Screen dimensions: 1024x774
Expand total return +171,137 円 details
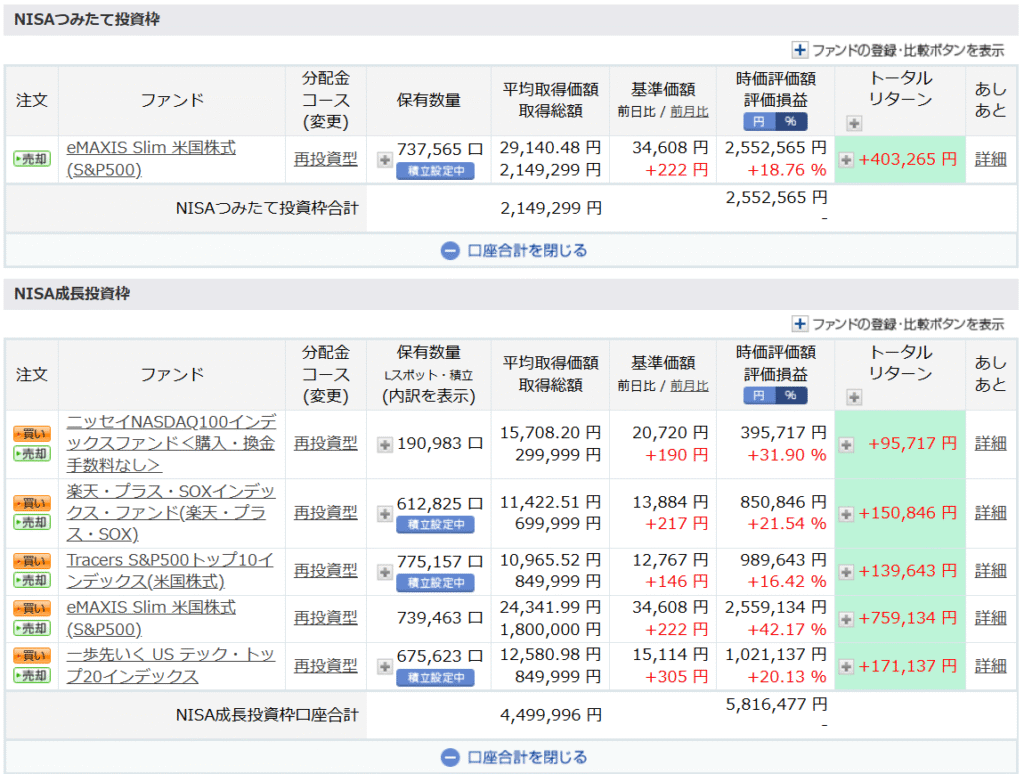(x=846, y=666)
